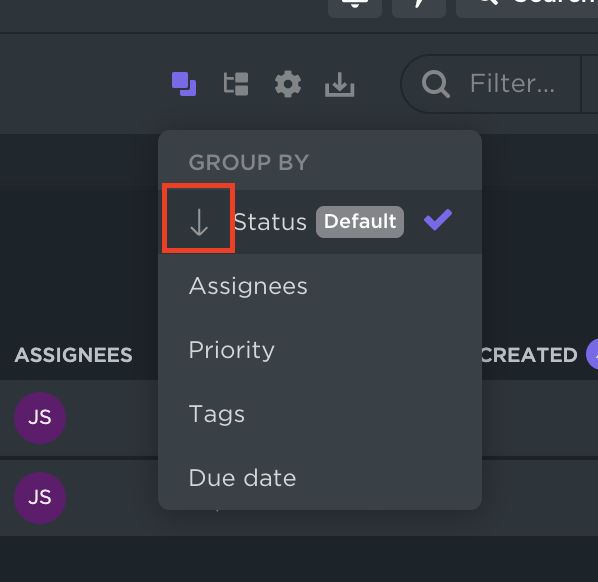This screenshot has height=582, width=598.
Task: Click the ASSIGNEES column header
Action: click(73, 355)
